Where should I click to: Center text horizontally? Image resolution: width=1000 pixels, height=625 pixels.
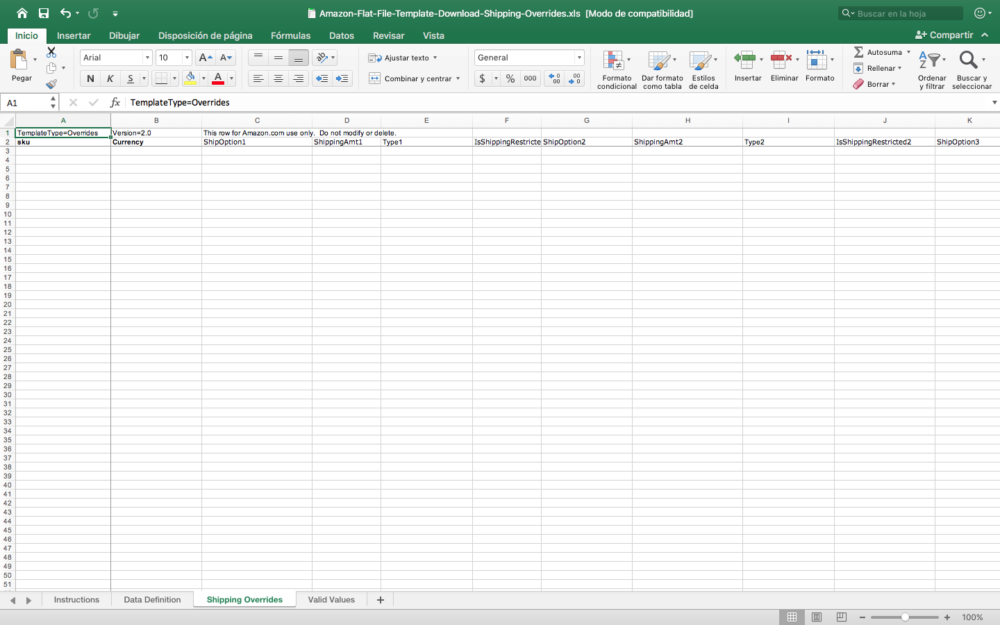pyautogui.click(x=278, y=78)
